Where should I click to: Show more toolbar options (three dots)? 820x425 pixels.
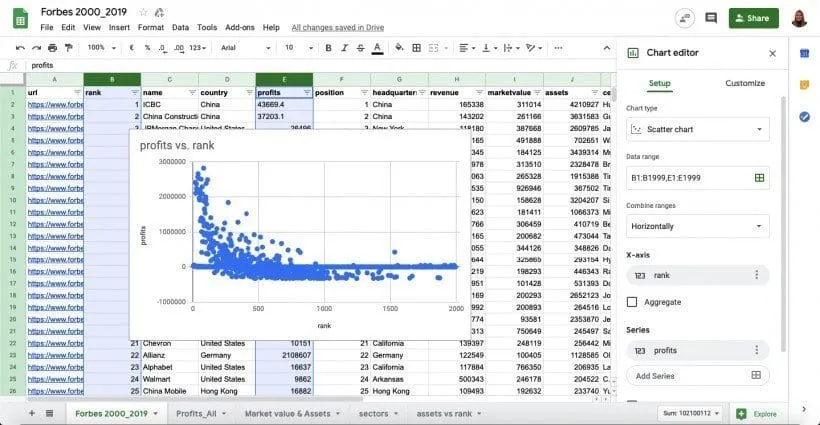point(558,48)
